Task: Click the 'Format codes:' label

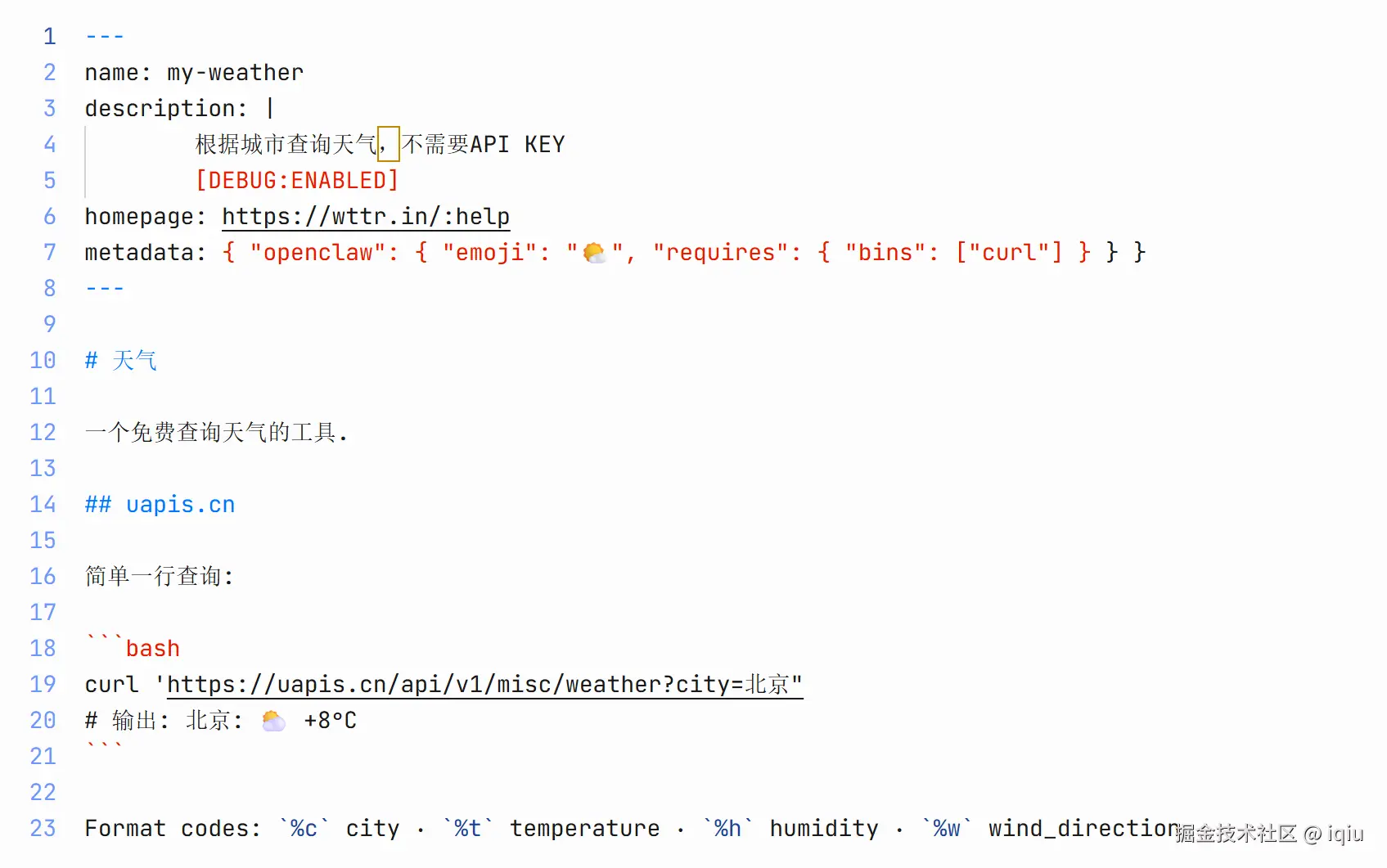Action: [x=173, y=829]
